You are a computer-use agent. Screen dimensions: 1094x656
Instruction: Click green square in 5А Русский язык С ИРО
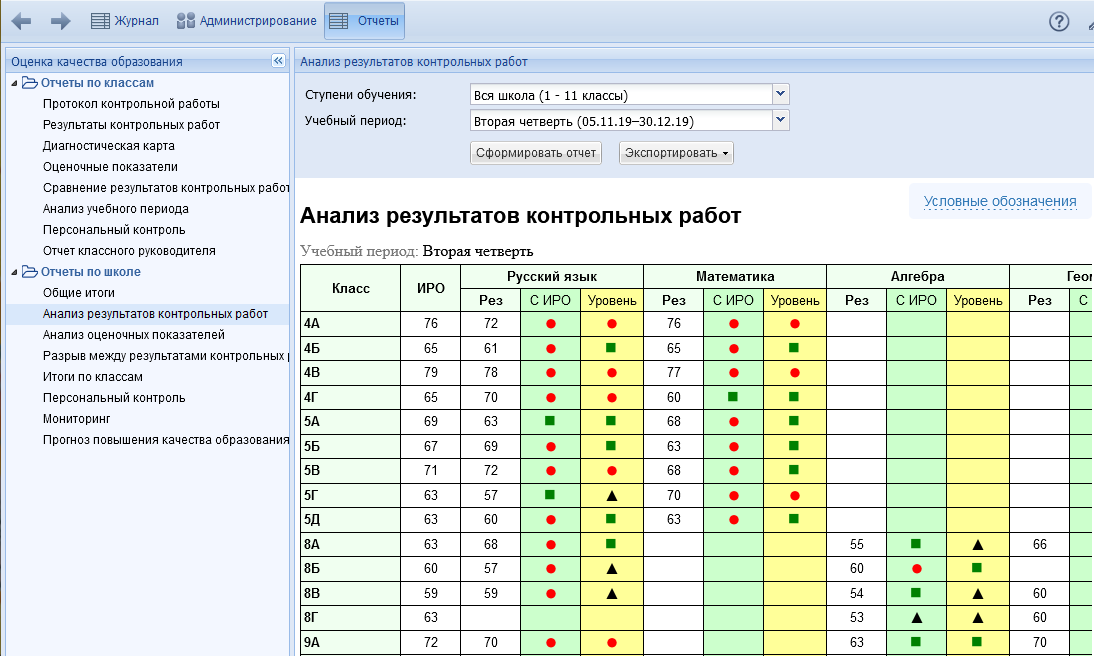(550, 421)
